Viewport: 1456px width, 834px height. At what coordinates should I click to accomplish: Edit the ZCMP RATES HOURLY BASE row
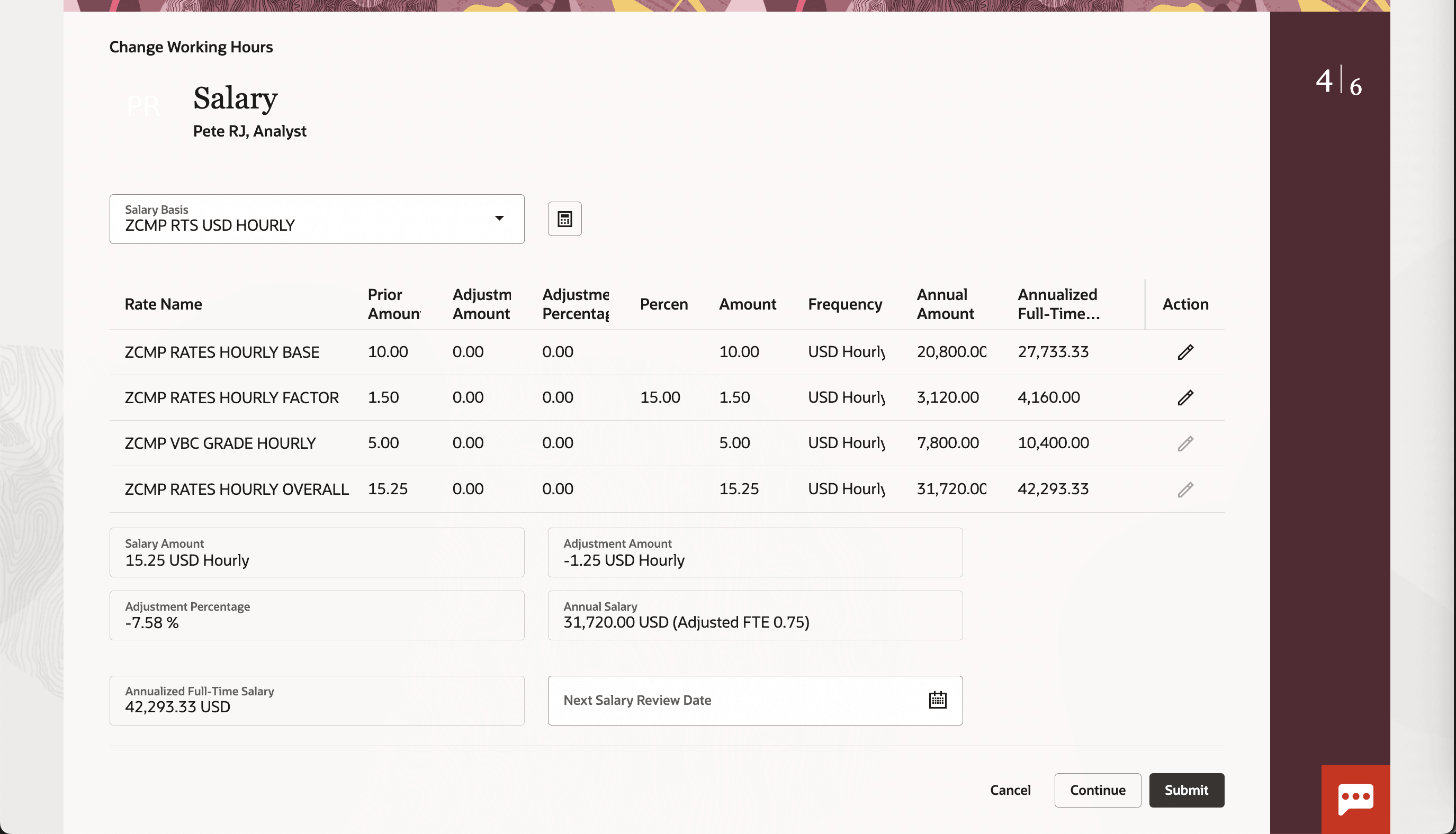click(1185, 352)
